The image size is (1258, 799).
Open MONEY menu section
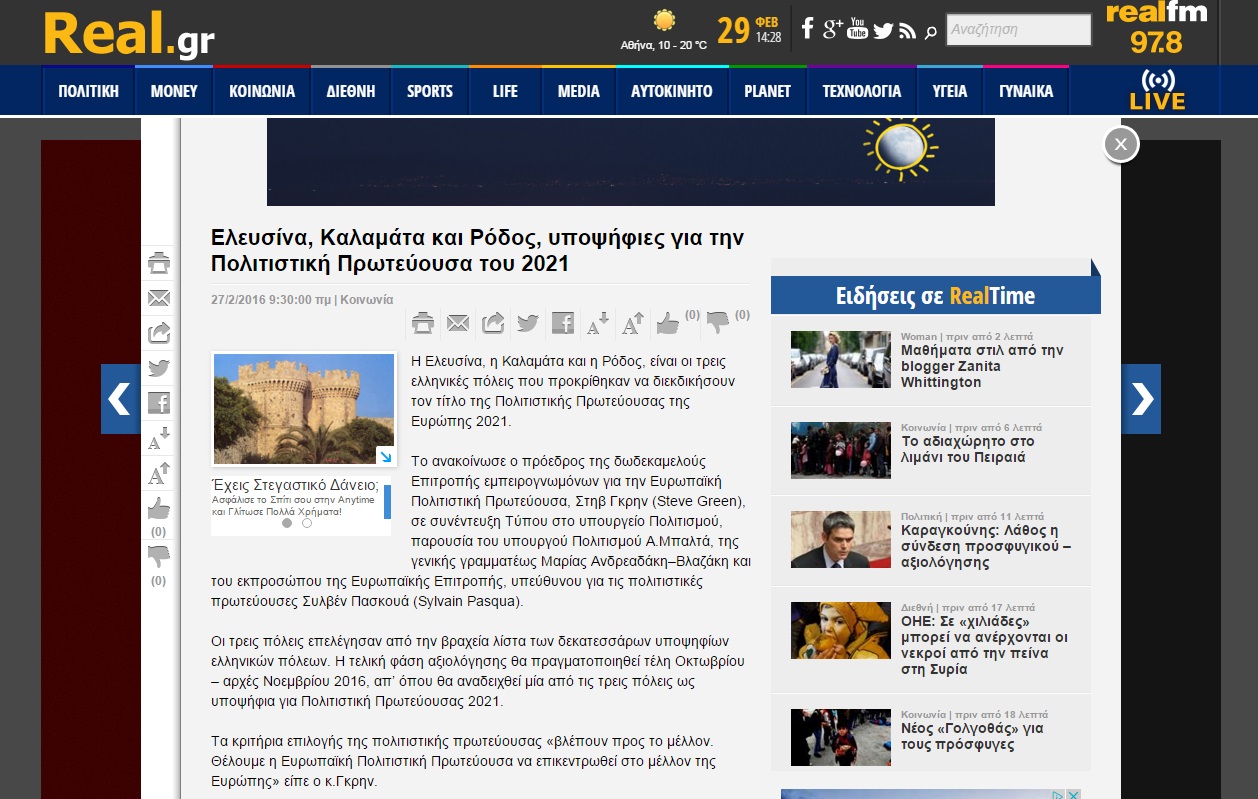[174, 91]
